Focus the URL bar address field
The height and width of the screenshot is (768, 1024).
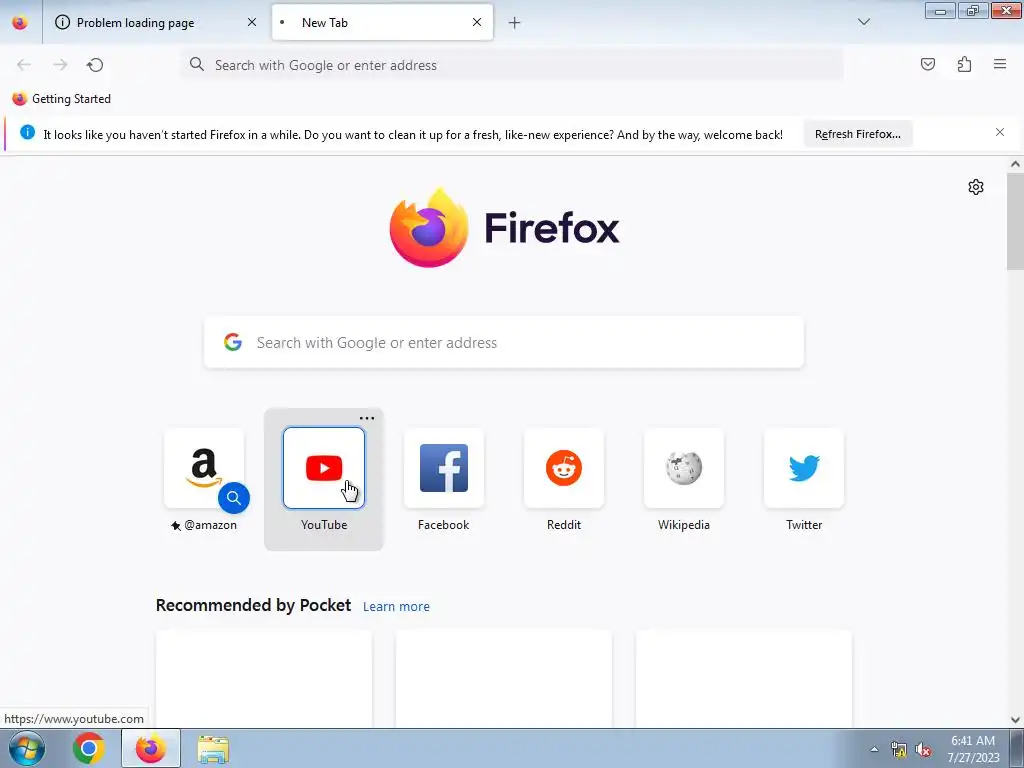coord(511,65)
